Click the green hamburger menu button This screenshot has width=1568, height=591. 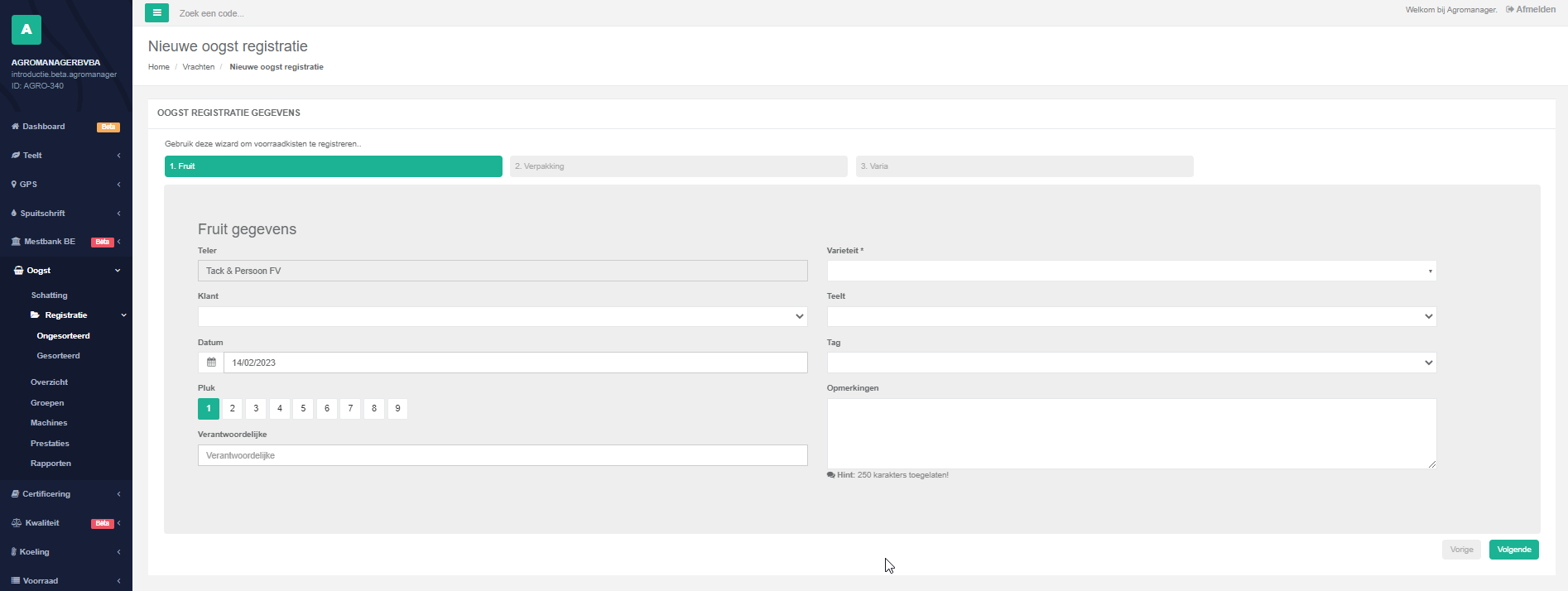point(156,12)
